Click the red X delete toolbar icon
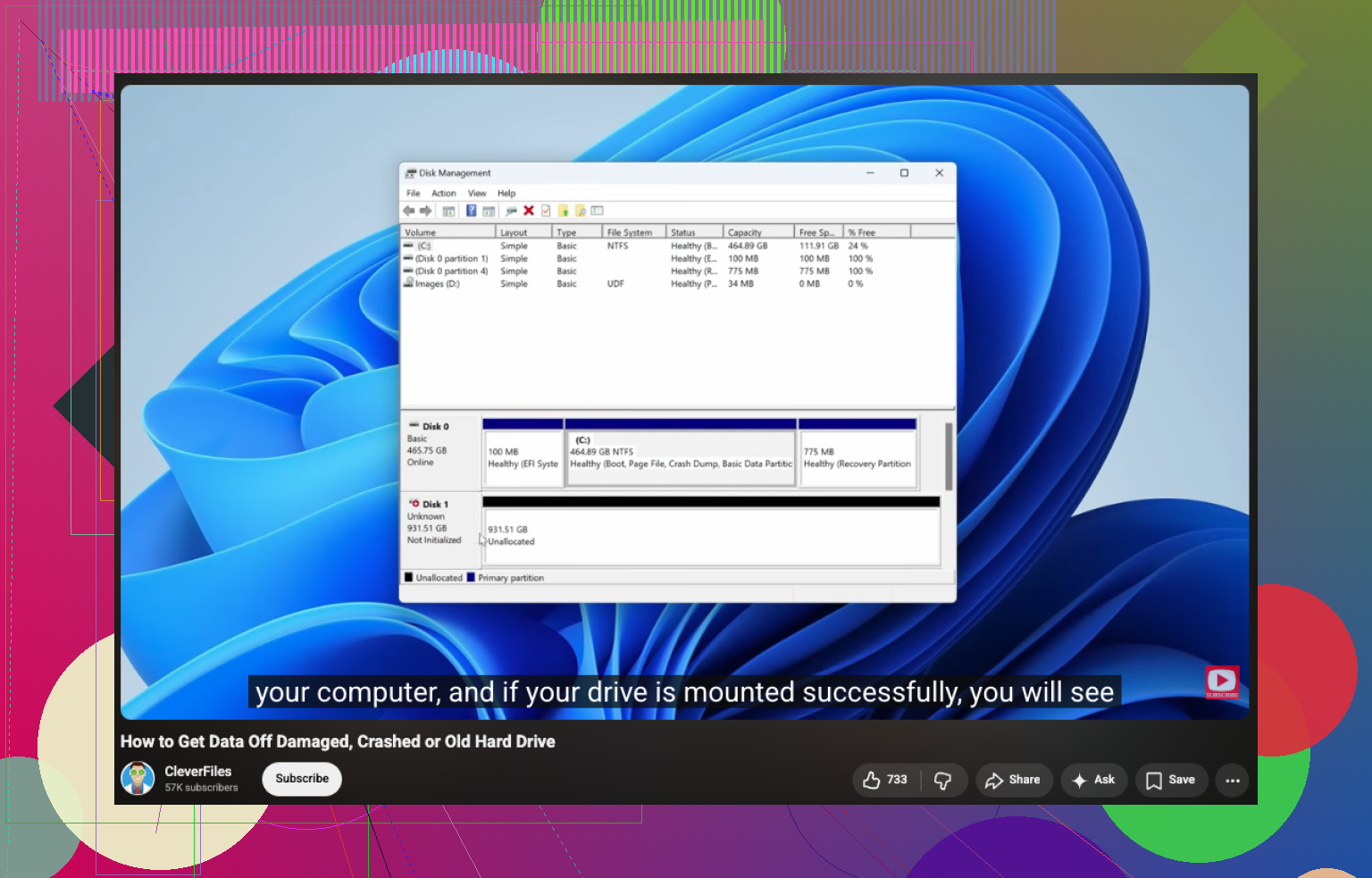The width and height of the screenshot is (1372, 878). 529,211
